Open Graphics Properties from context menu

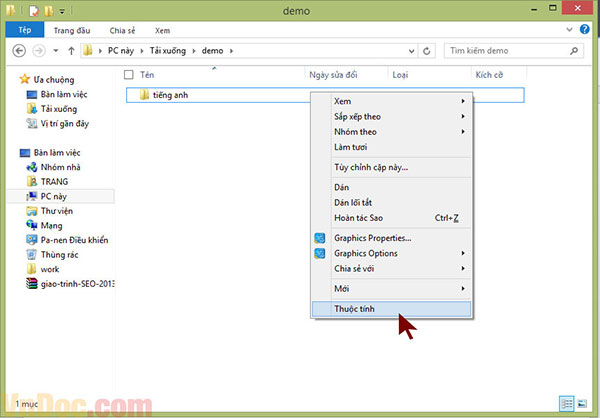coord(392,238)
